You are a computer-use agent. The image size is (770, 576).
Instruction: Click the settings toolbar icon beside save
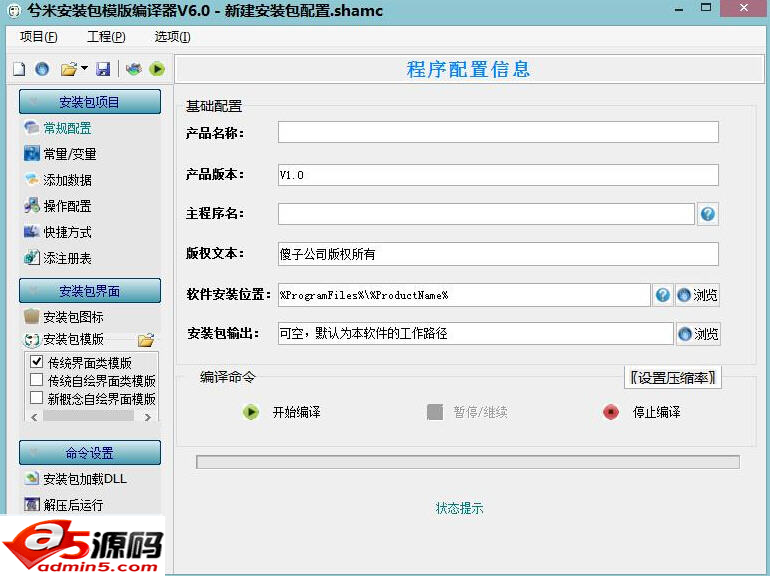click(x=134, y=69)
